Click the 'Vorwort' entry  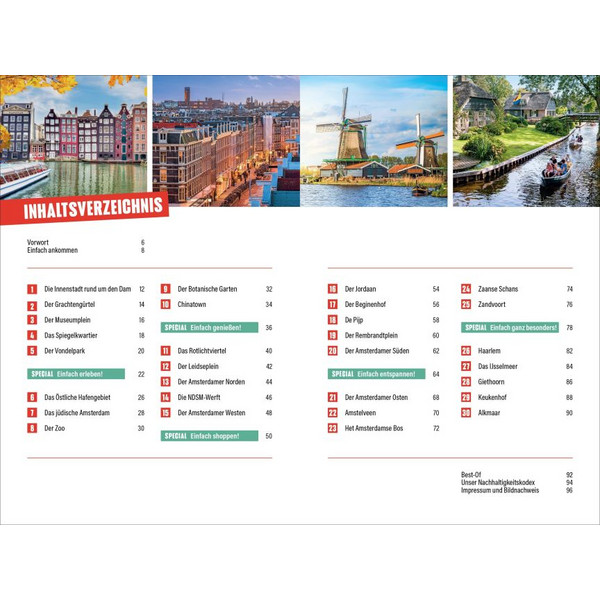[x=38, y=242]
